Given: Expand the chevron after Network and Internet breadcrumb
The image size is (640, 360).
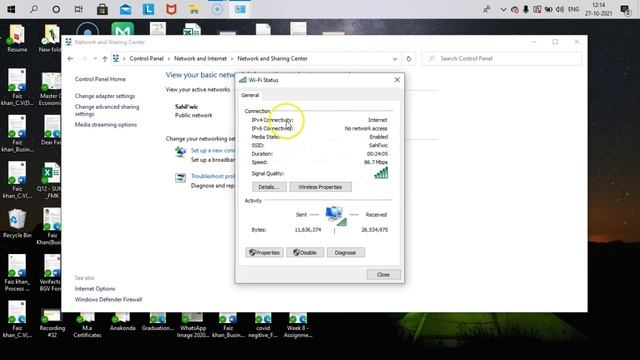Looking at the screenshot, I should click(232, 59).
